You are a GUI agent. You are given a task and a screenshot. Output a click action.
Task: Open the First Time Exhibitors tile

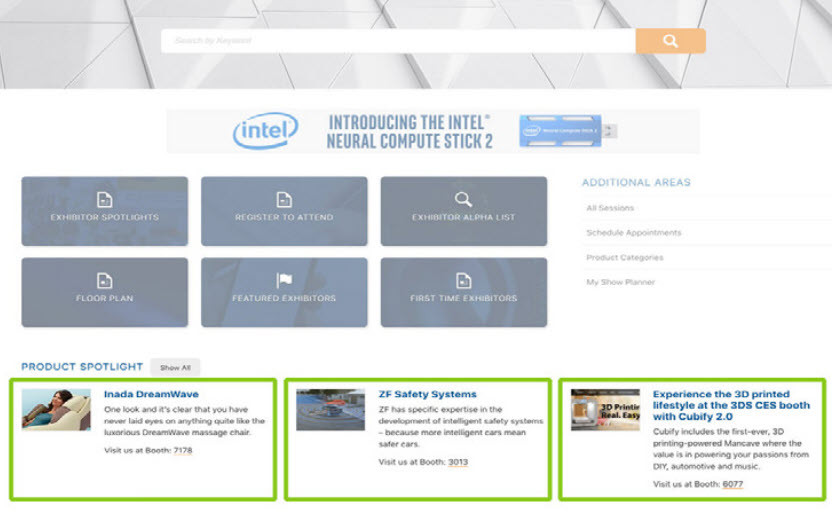click(463, 292)
